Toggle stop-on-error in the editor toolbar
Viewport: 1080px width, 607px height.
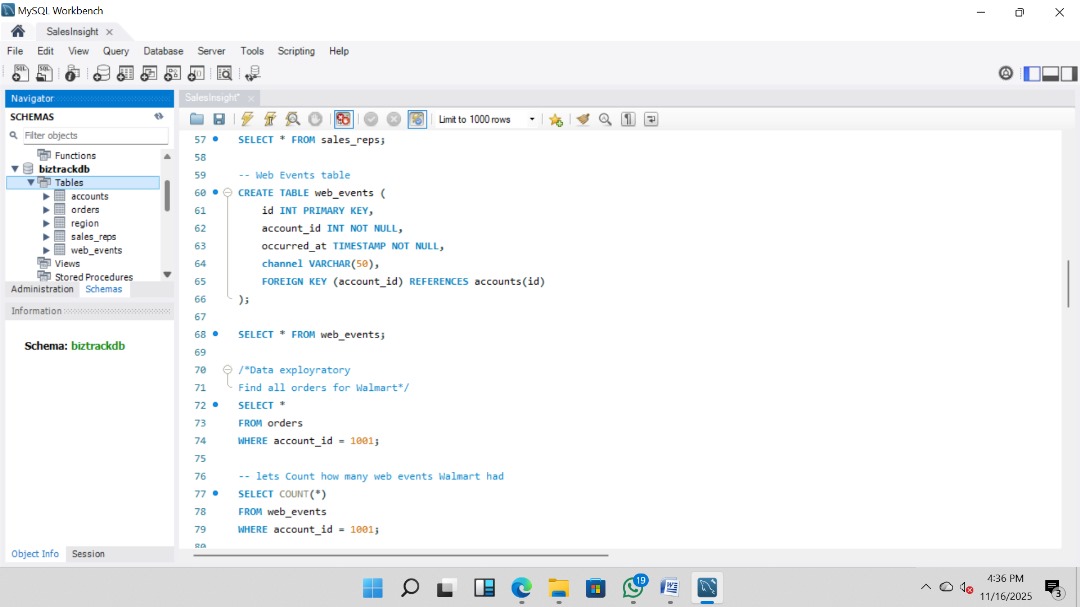344,119
